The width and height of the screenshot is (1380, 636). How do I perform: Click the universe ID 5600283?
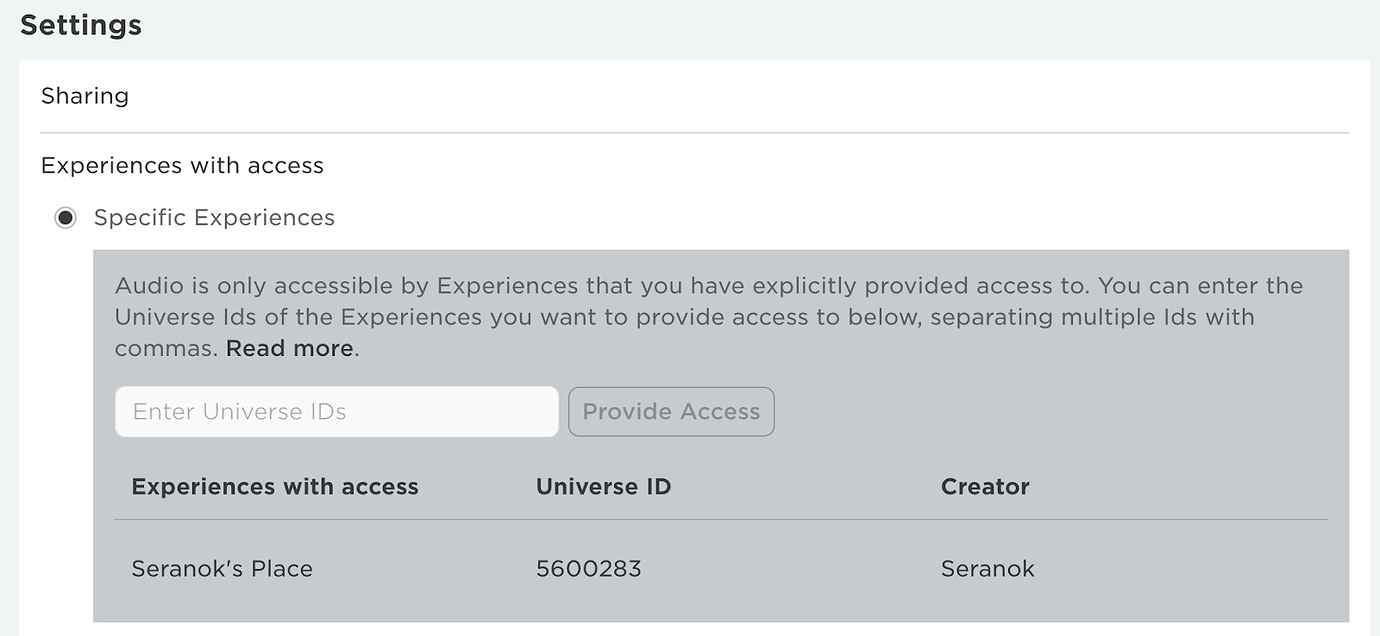(x=589, y=569)
